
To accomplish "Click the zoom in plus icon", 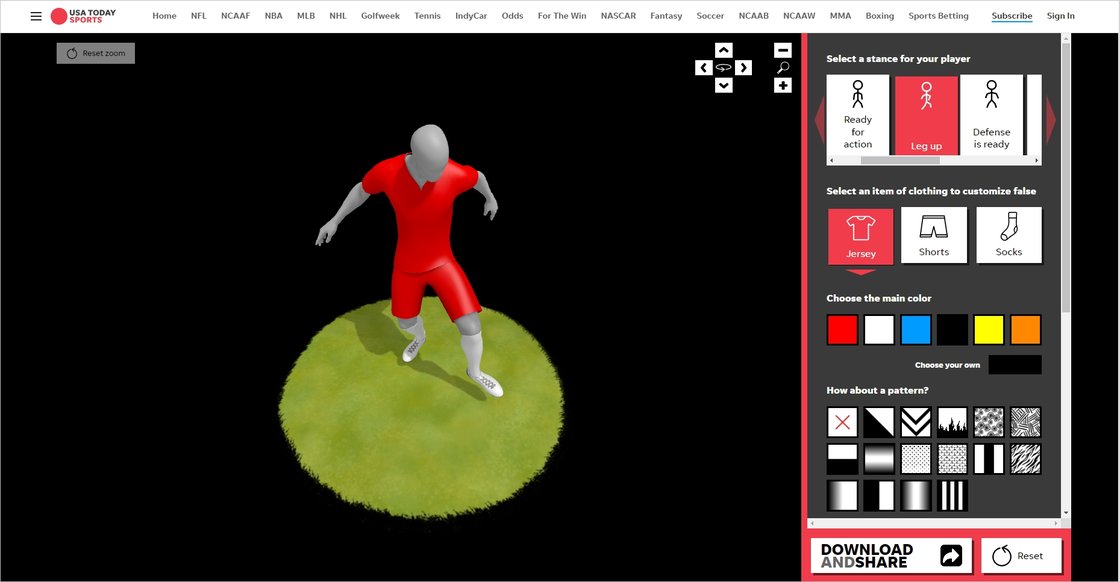I will click(x=783, y=86).
